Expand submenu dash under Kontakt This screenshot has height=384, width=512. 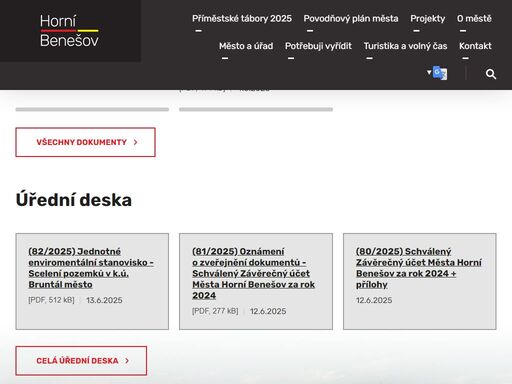(465, 58)
